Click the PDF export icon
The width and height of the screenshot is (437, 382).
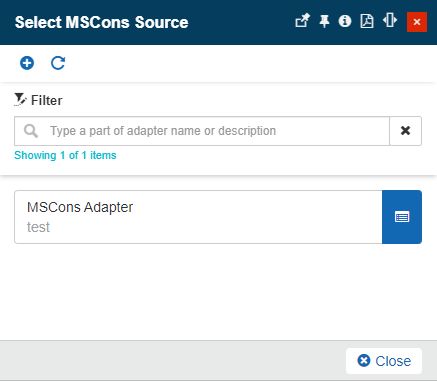(367, 21)
